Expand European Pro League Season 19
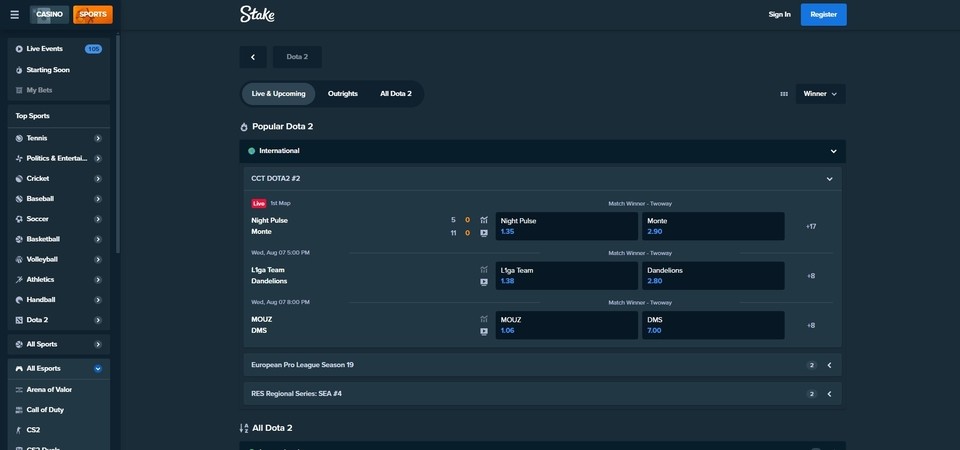 click(x=830, y=366)
